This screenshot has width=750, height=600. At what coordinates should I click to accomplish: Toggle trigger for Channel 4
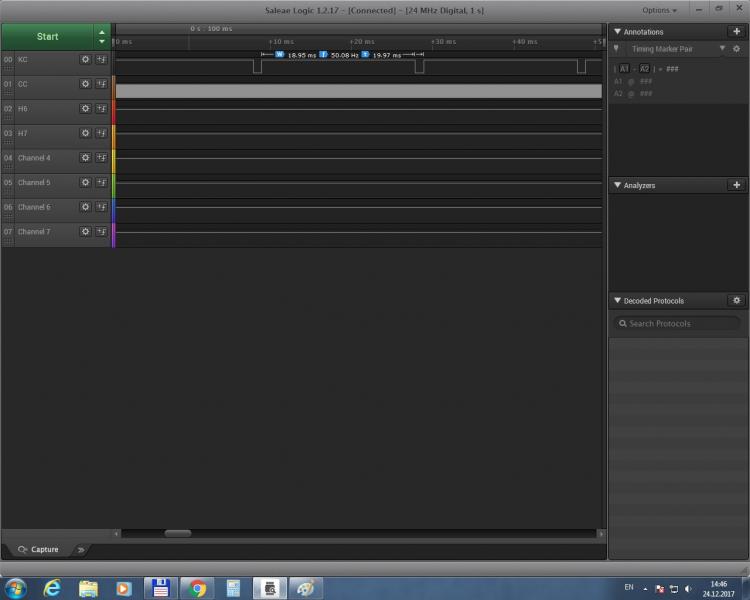coord(101,158)
